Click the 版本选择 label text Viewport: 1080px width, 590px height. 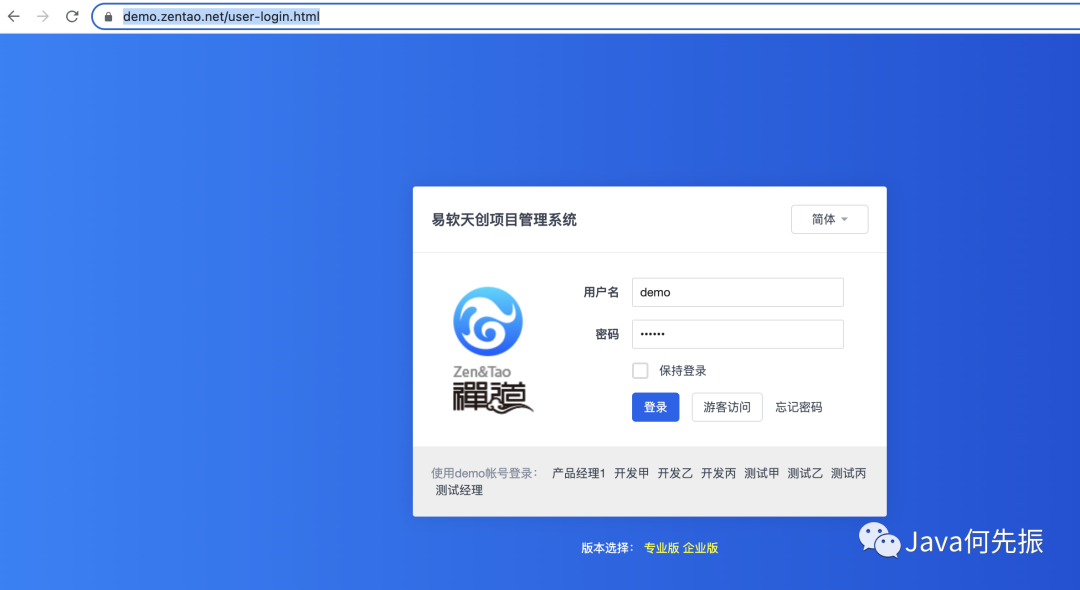click(608, 548)
